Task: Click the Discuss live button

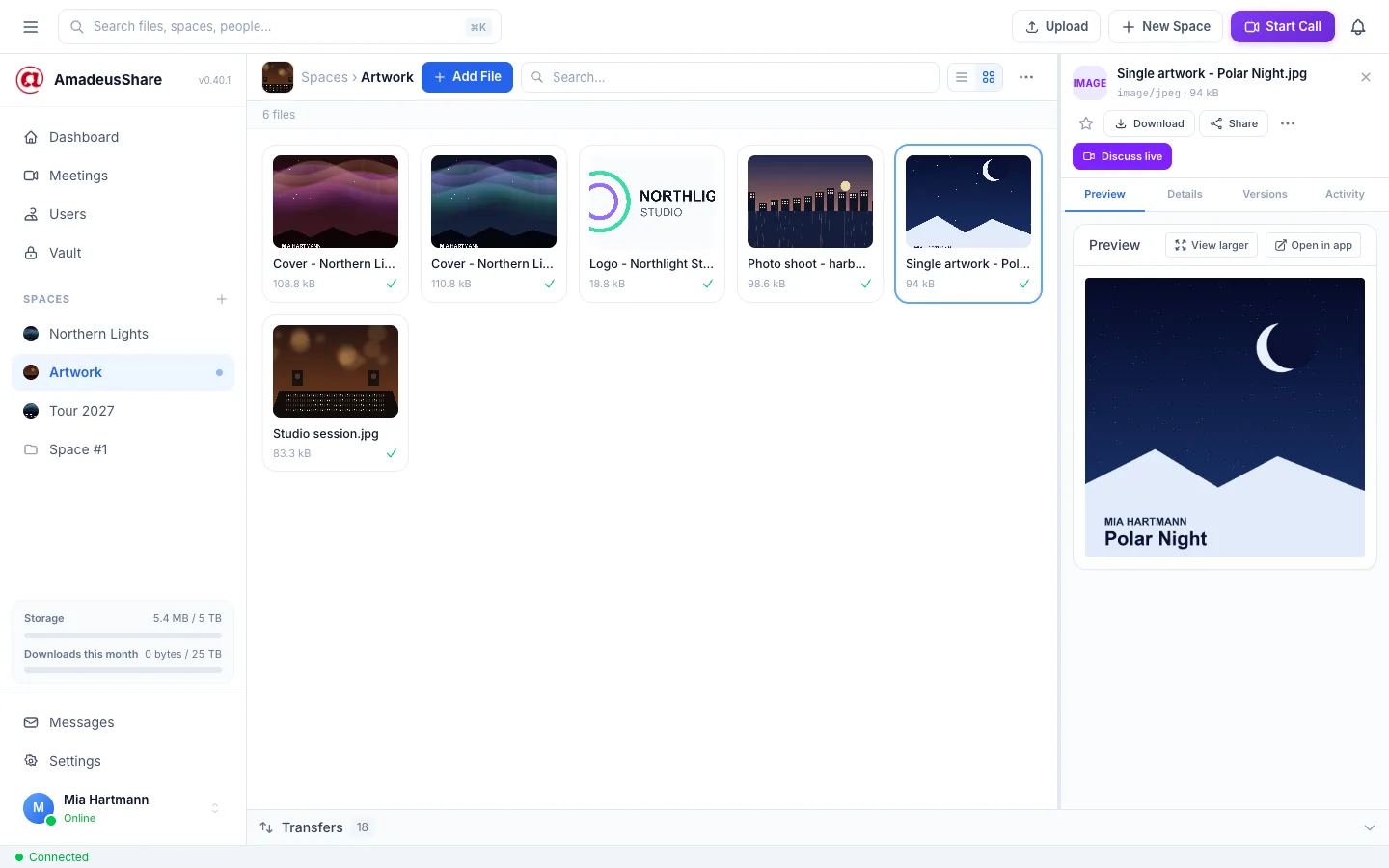Action: [1122, 156]
